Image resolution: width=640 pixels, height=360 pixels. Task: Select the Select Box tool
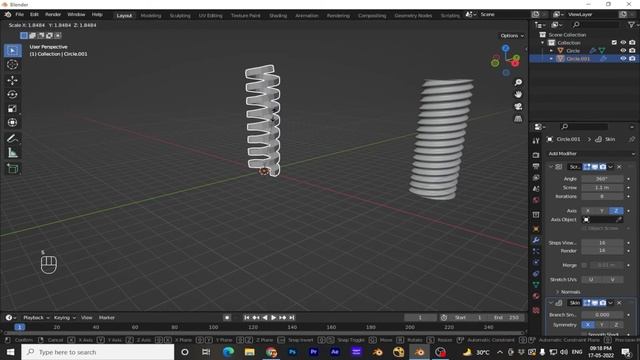pos(12,51)
